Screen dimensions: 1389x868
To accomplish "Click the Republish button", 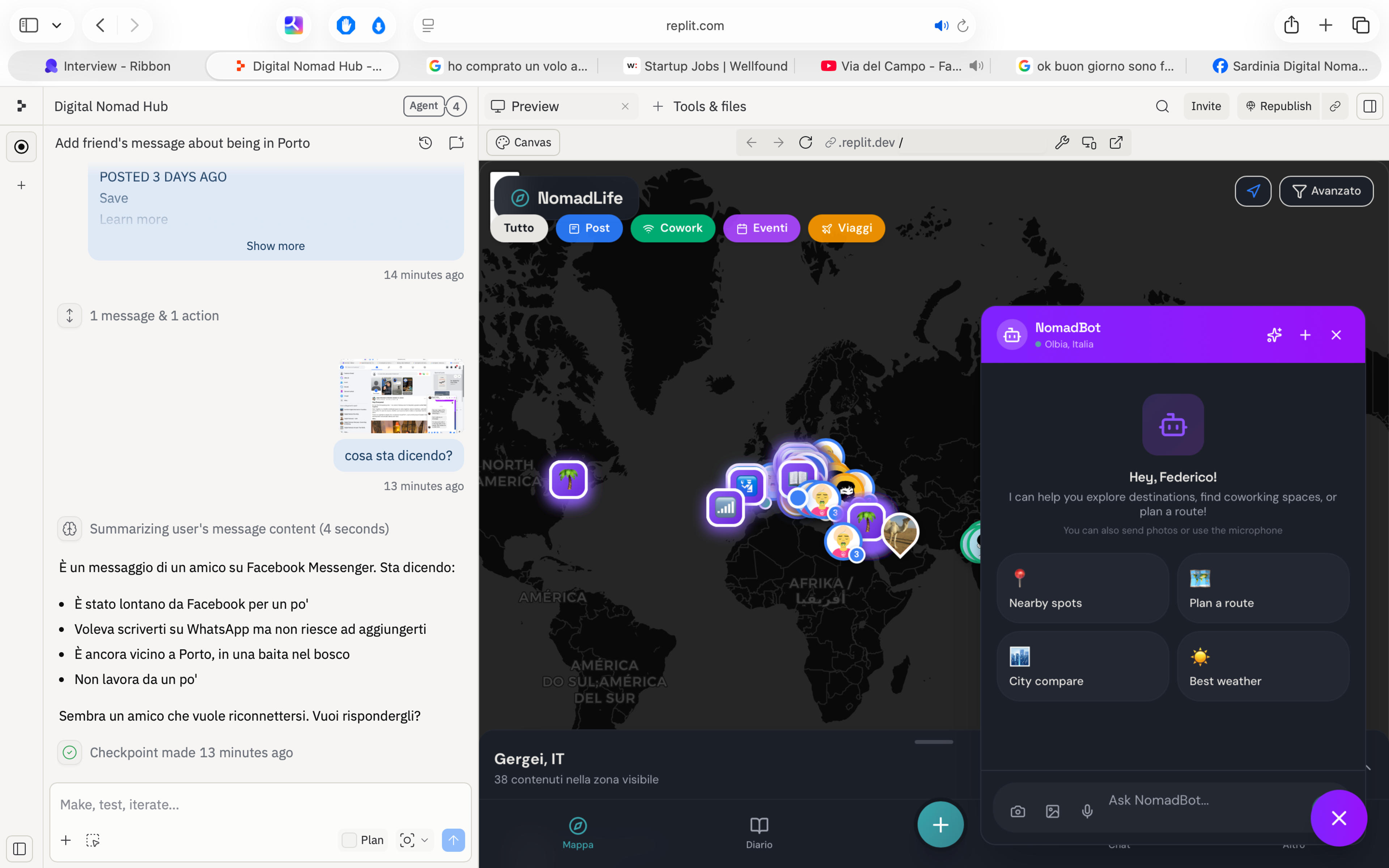I will point(1278,106).
